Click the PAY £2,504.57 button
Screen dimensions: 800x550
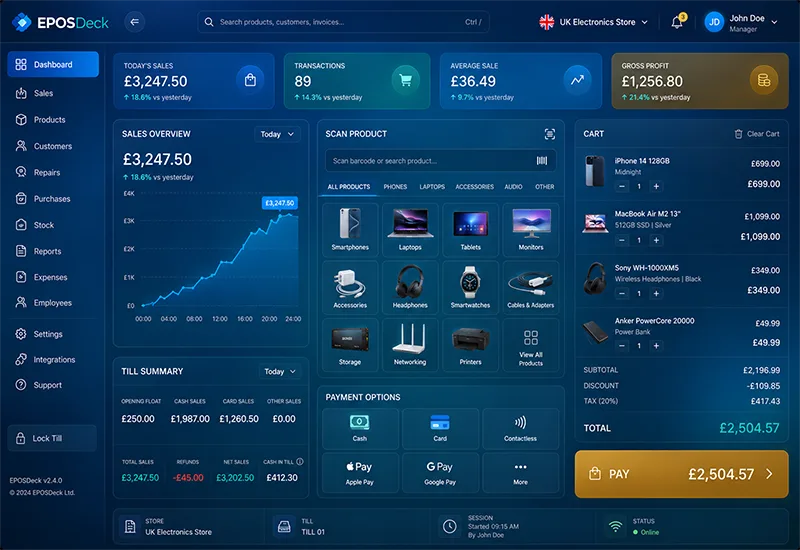coord(682,474)
